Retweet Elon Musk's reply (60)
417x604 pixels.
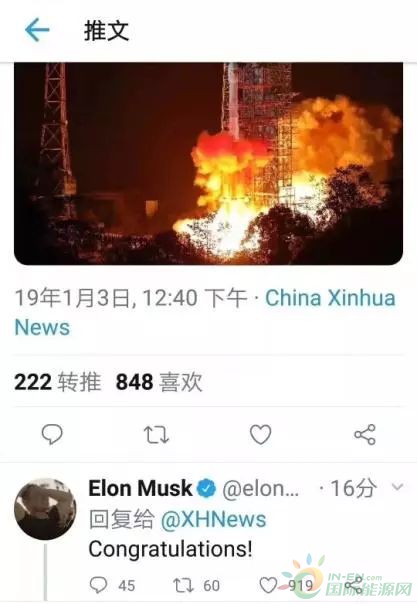(197, 585)
